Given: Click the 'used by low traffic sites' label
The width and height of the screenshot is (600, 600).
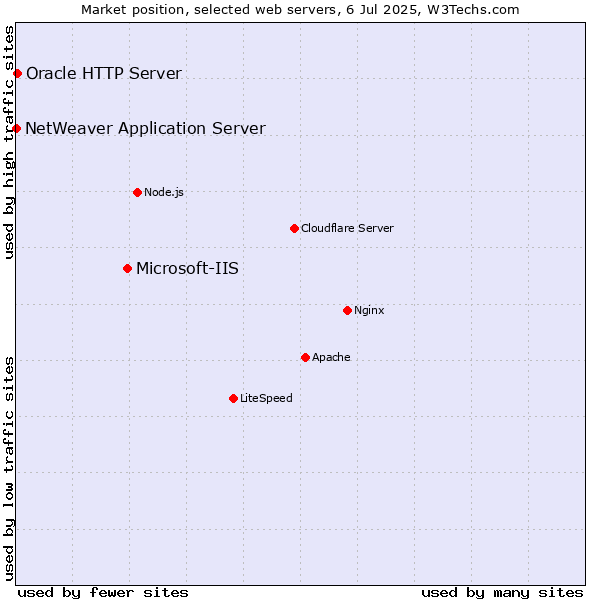Looking at the screenshot, I should coord(9,469).
